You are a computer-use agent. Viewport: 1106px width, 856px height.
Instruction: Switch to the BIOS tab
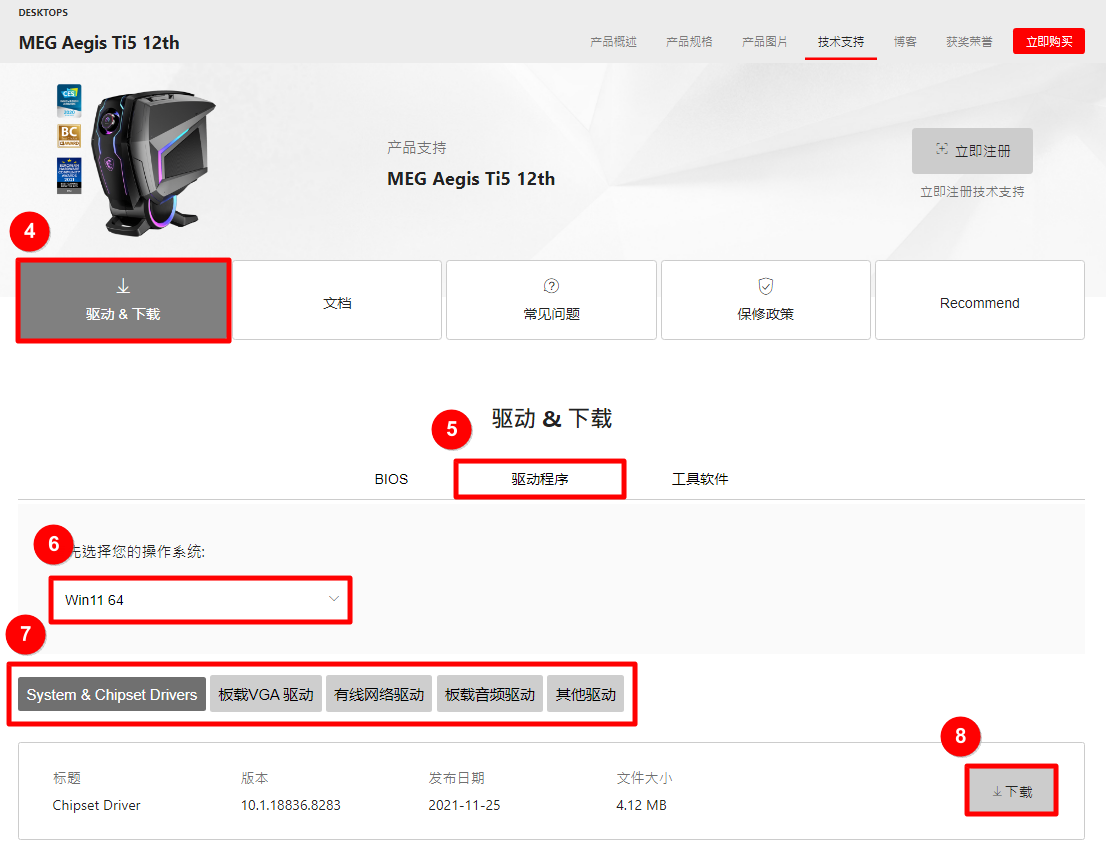click(391, 479)
